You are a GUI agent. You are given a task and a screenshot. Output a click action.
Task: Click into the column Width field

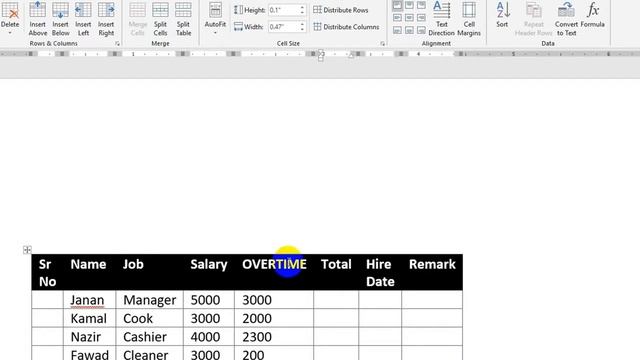pos(284,27)
